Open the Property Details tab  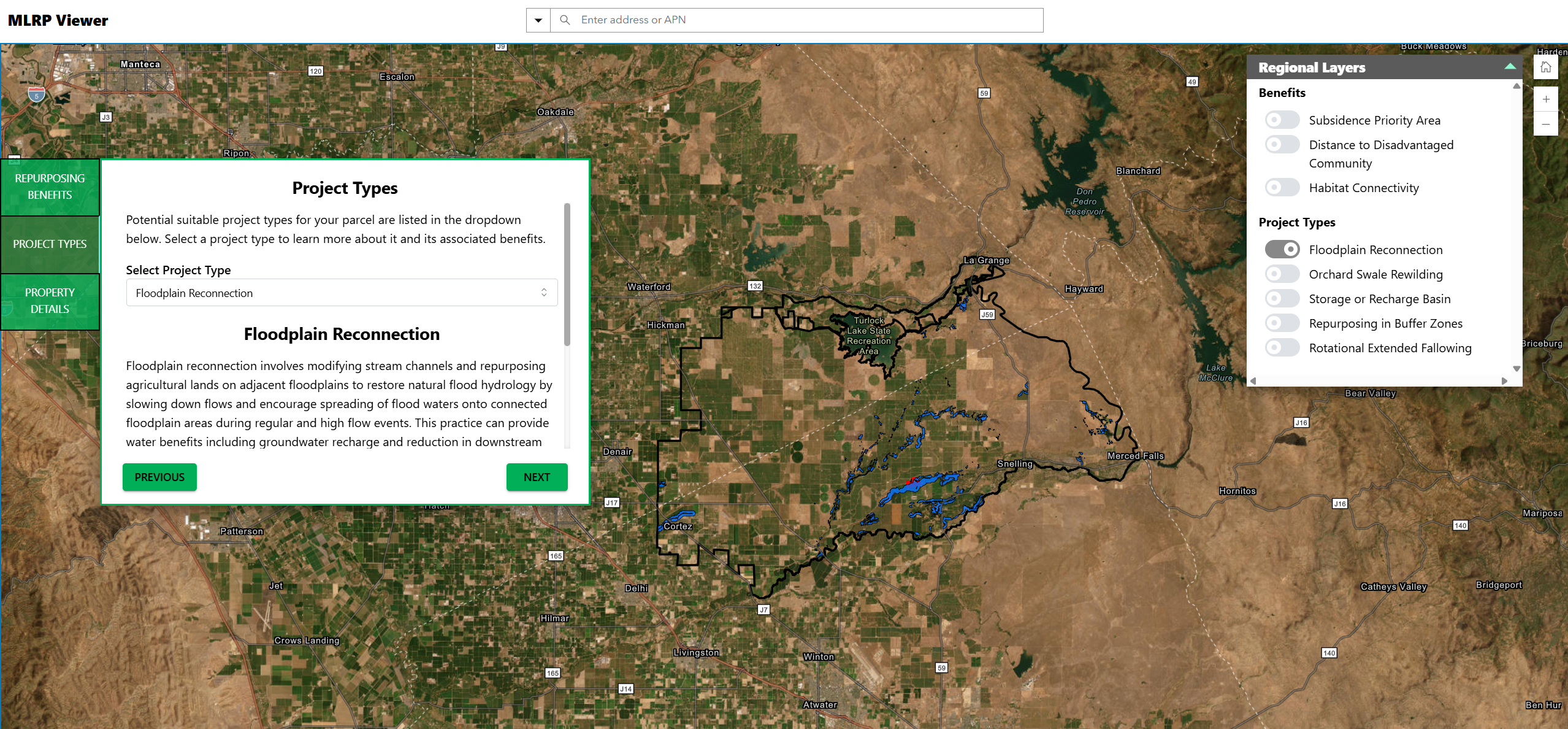50,301
